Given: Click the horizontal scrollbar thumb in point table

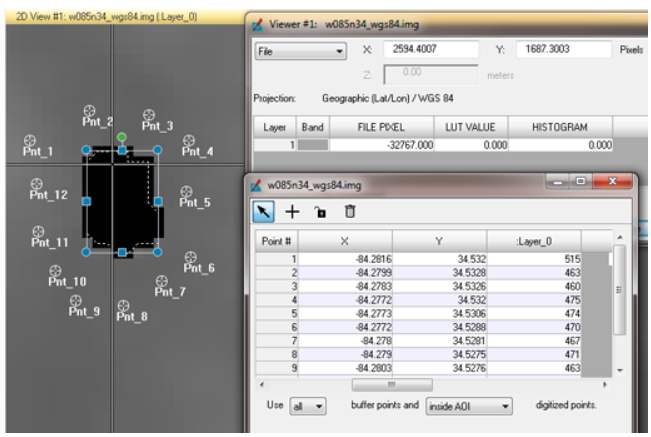Looking at the screenshot, I should [392, 385].
